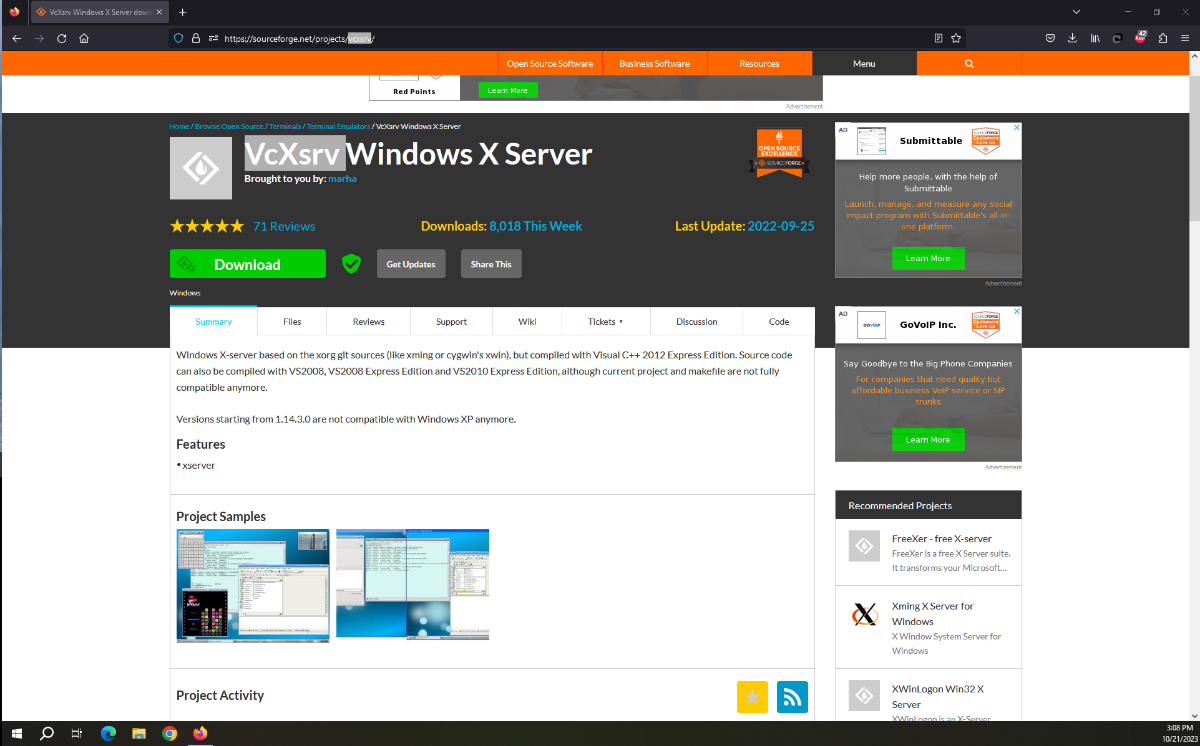Screen dimensions: 1200x746
Task: Bookmark this page with star icon
Action: (x=956, y=38)
